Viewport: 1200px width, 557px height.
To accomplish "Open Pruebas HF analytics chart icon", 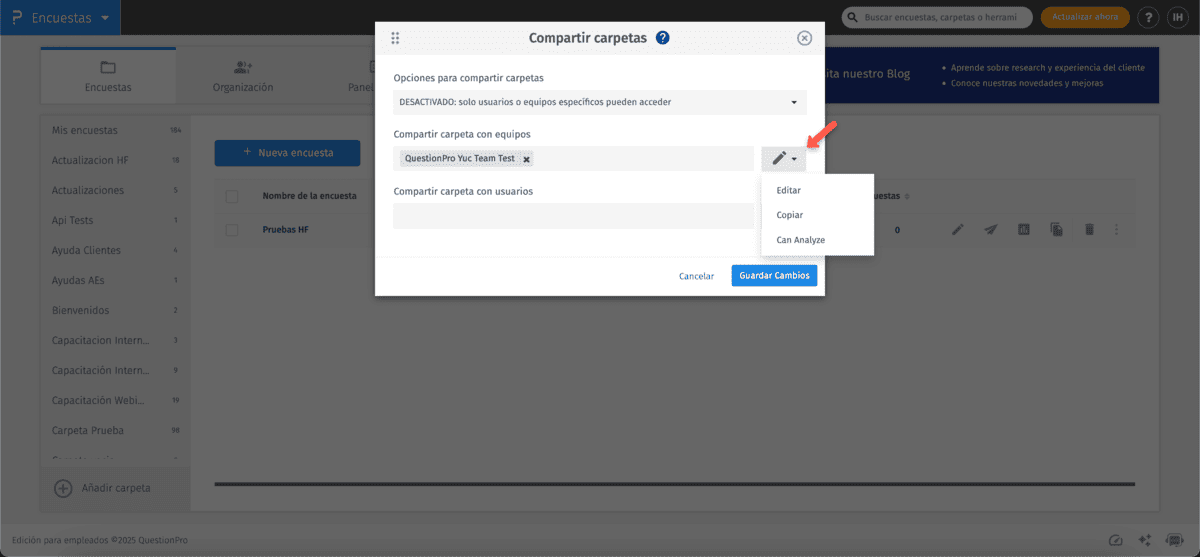I will coord(1024,230).
